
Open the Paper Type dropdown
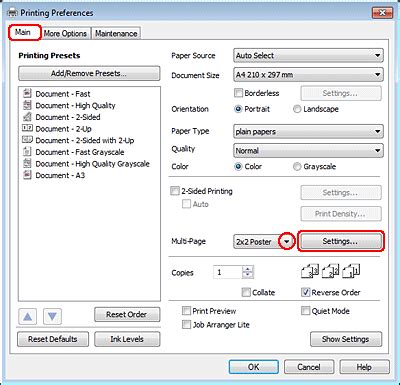pos(308,131)
